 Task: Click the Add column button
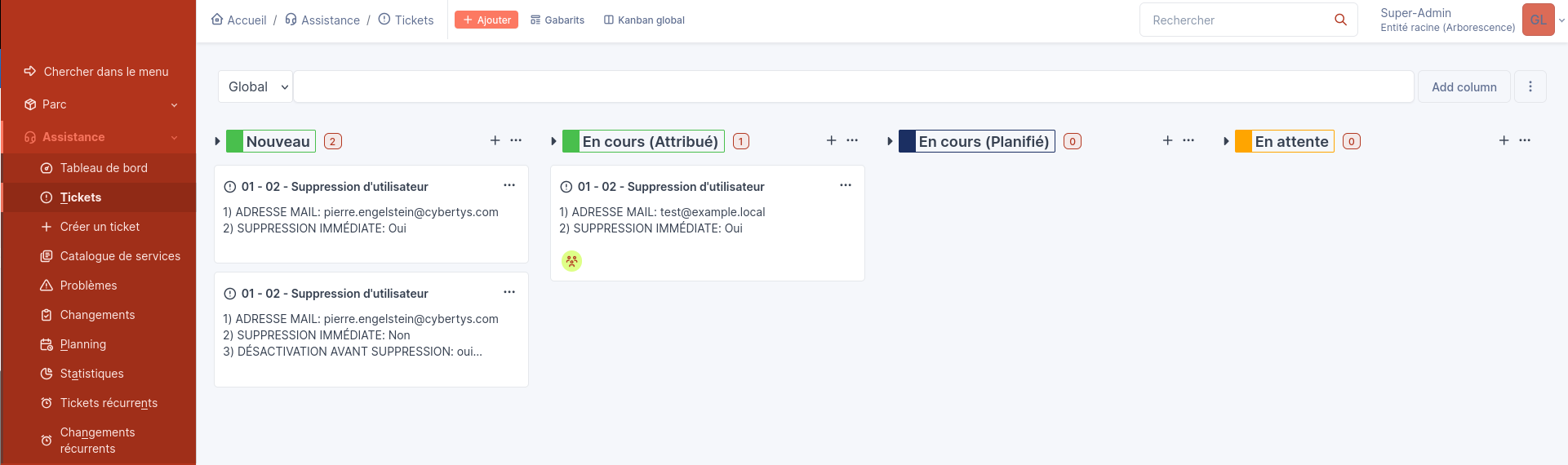[1464, 86]
